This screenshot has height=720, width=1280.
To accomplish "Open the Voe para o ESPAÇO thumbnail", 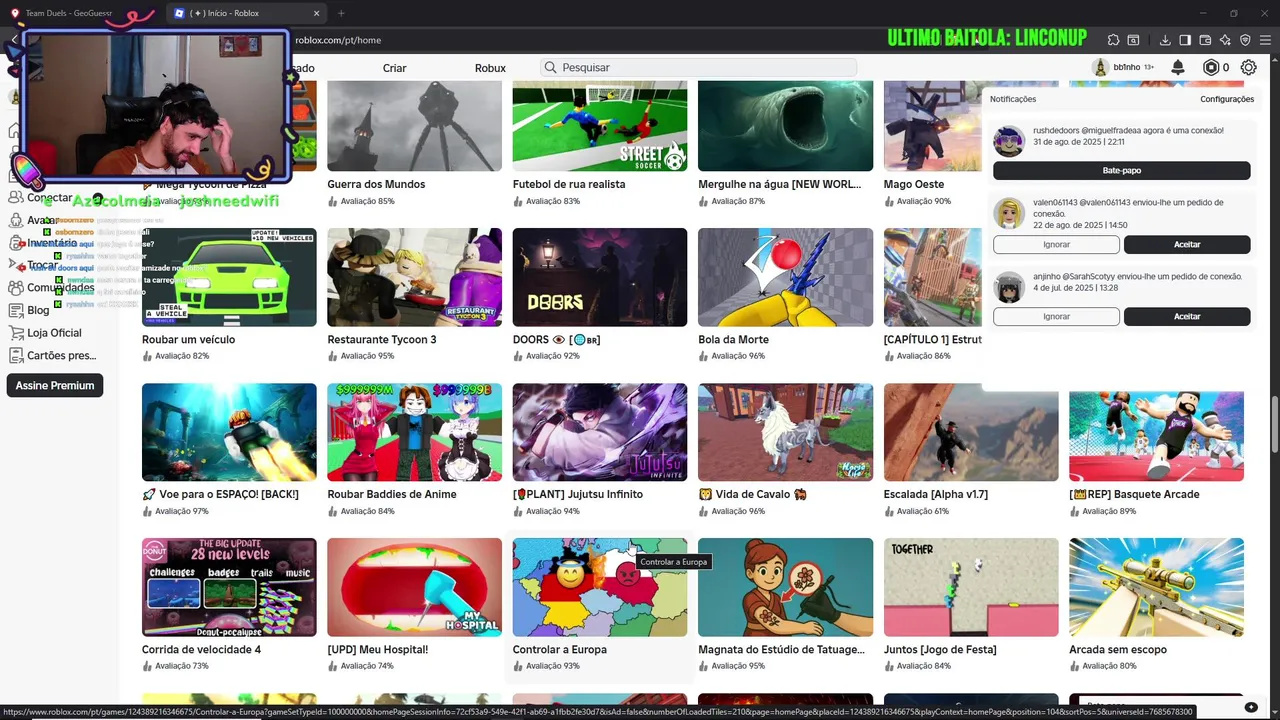I will click(229, 432).
